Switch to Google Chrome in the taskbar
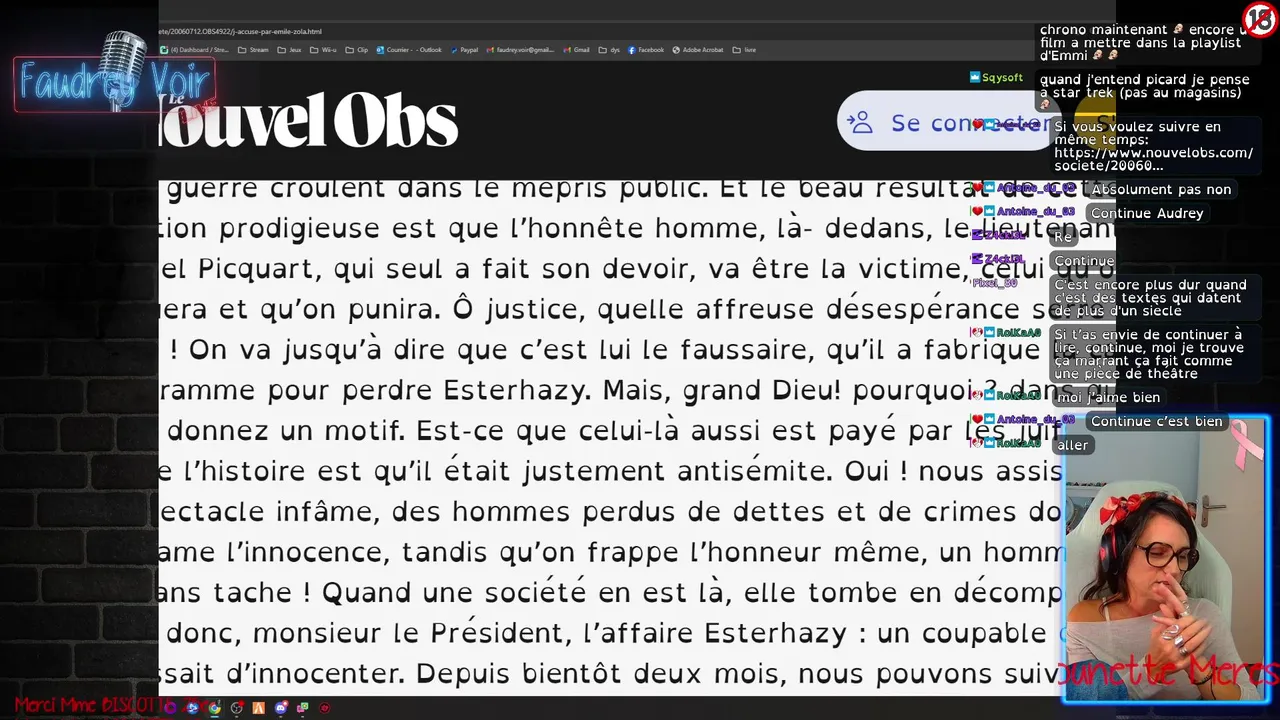Screen dimensions: 1280x720 215,708
